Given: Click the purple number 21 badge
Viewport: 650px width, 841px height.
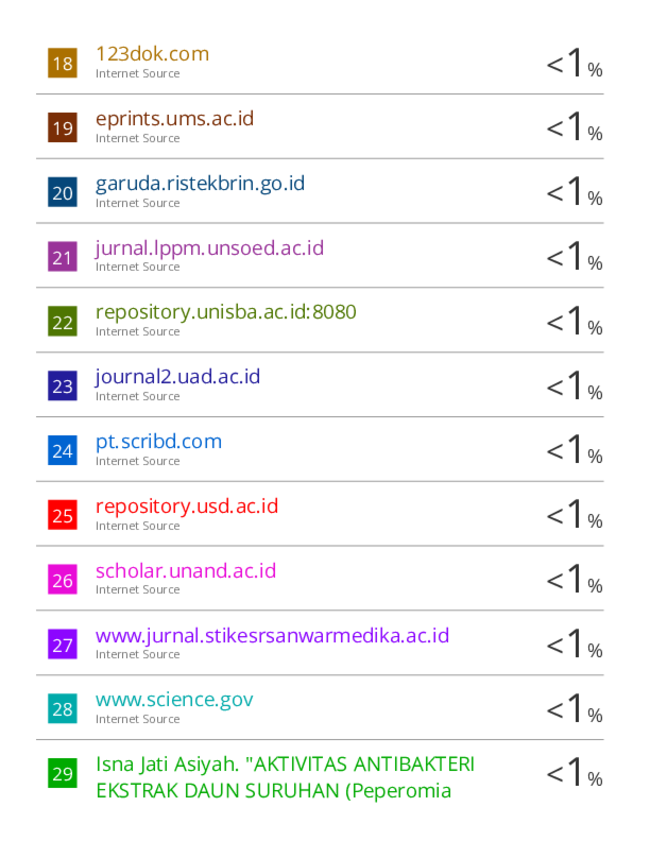Looking at the screenshot, I should [62, 257].
